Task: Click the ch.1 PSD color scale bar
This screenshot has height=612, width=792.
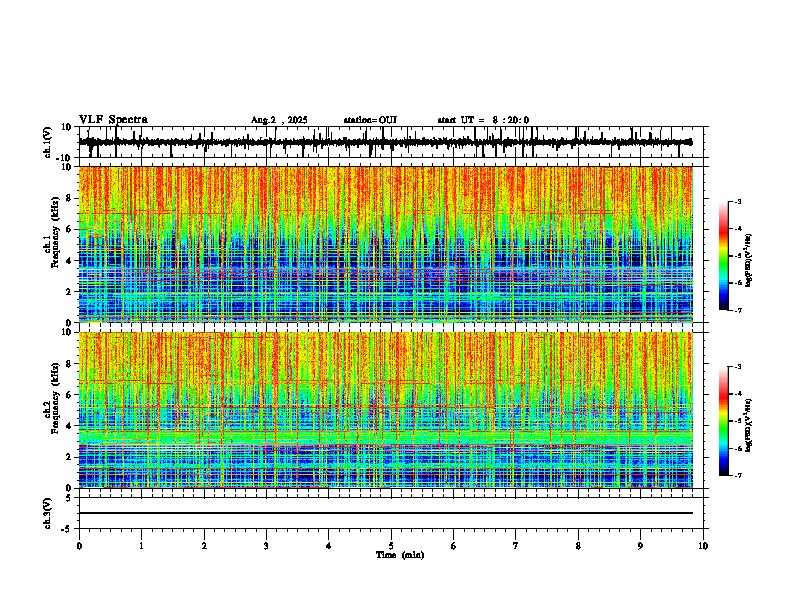Action: [x=724, y=256]
